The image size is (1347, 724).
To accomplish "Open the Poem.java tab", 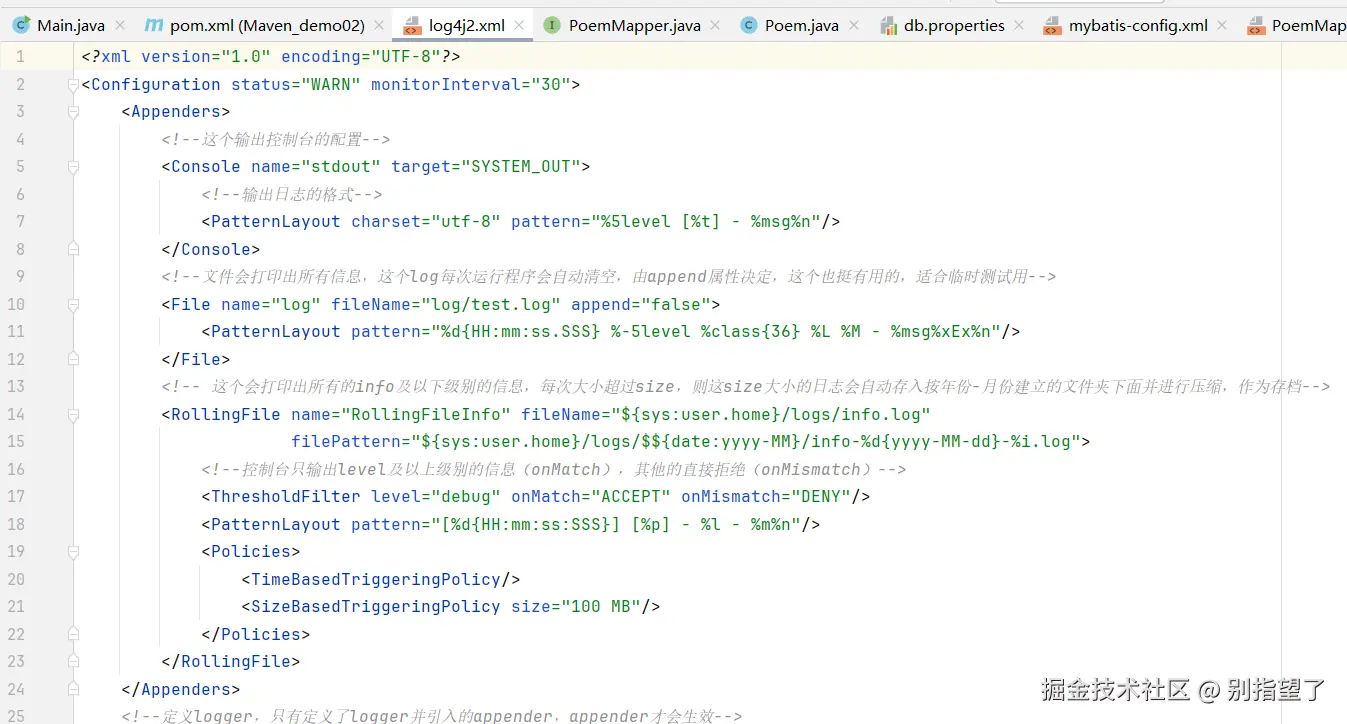I will click(802, 26).
